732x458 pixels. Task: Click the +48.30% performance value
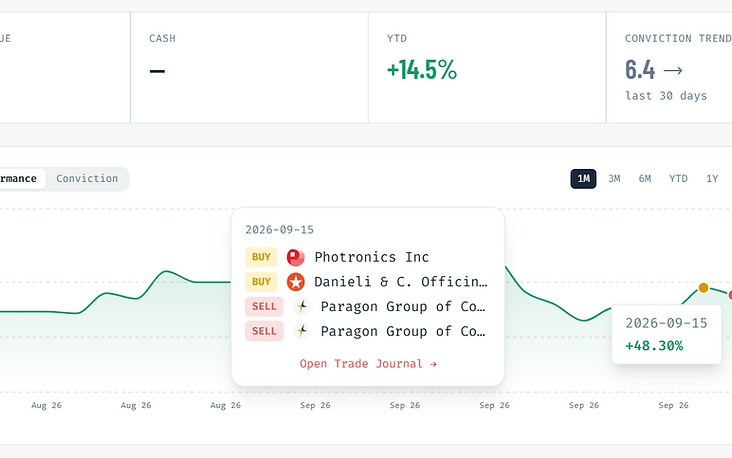point(654,346)
